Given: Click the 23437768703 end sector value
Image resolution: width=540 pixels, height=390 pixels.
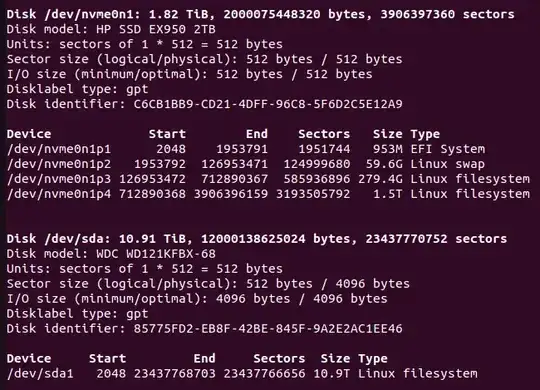Looking at the screenshot, I should (175, 374).
